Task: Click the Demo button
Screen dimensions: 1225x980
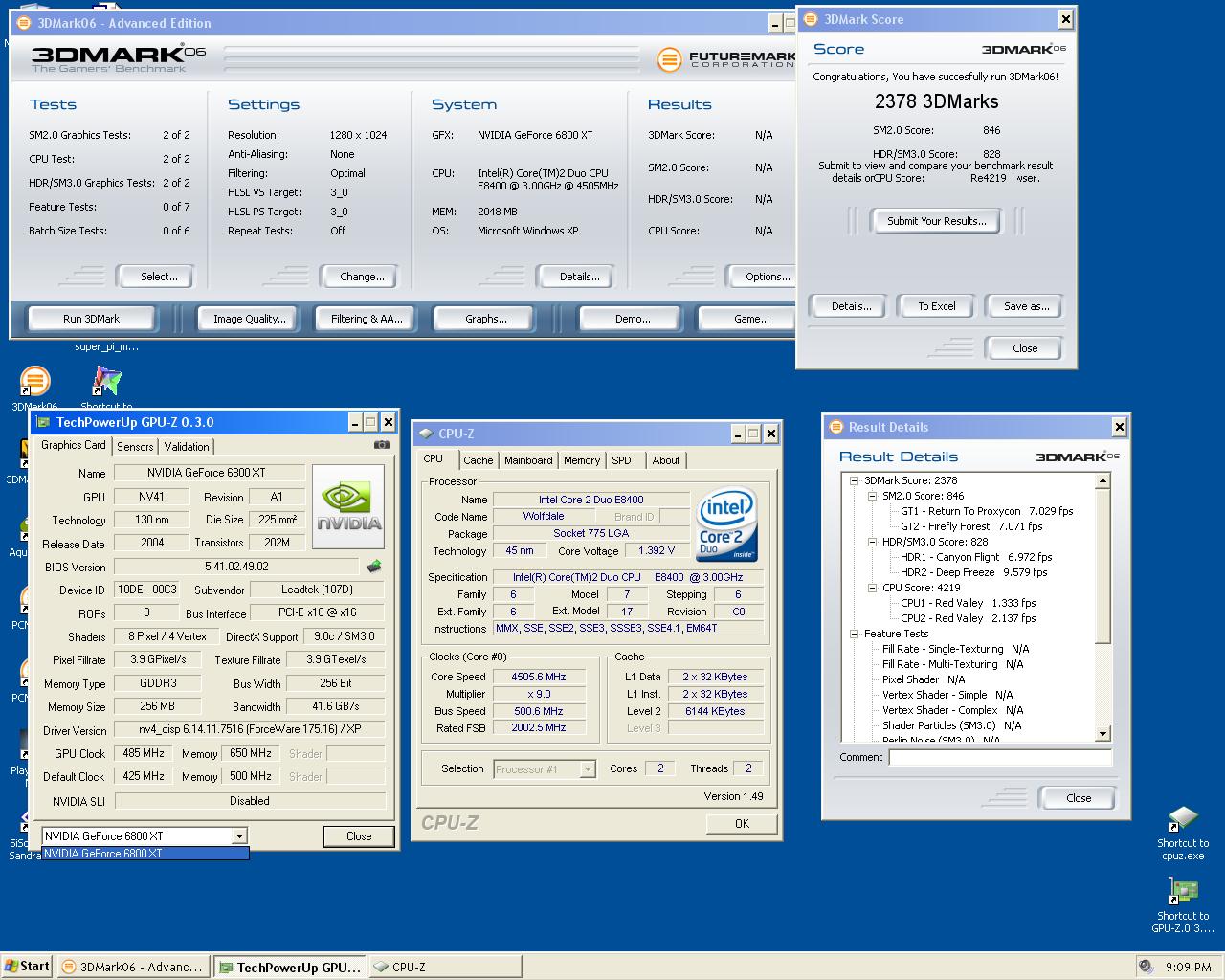Action: click(x=633, y=319)
